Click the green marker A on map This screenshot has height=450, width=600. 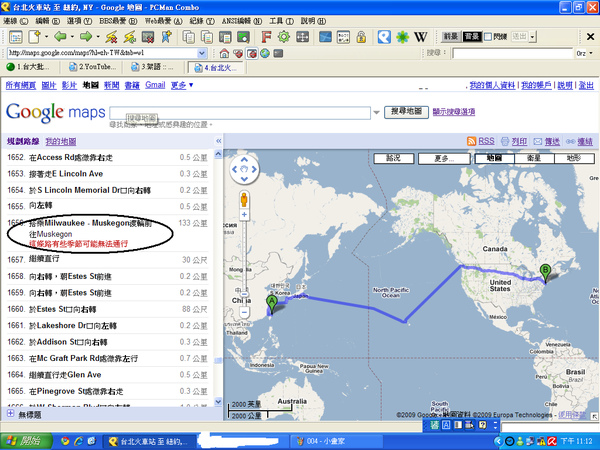point(272,305)
